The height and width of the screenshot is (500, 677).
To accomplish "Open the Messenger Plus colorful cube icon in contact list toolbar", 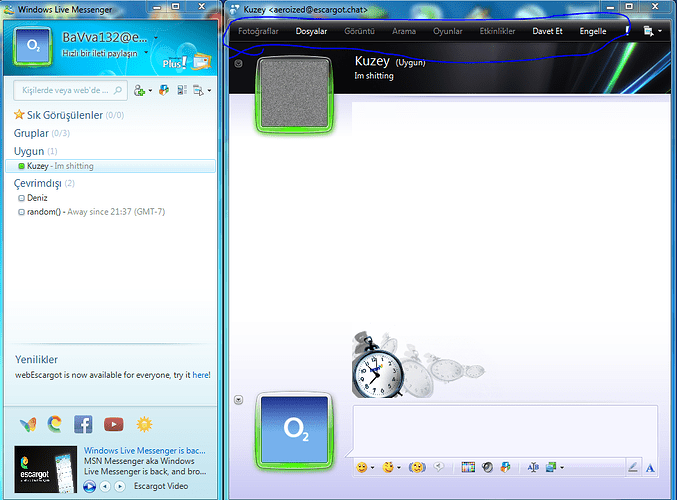I will click(164, 90).
